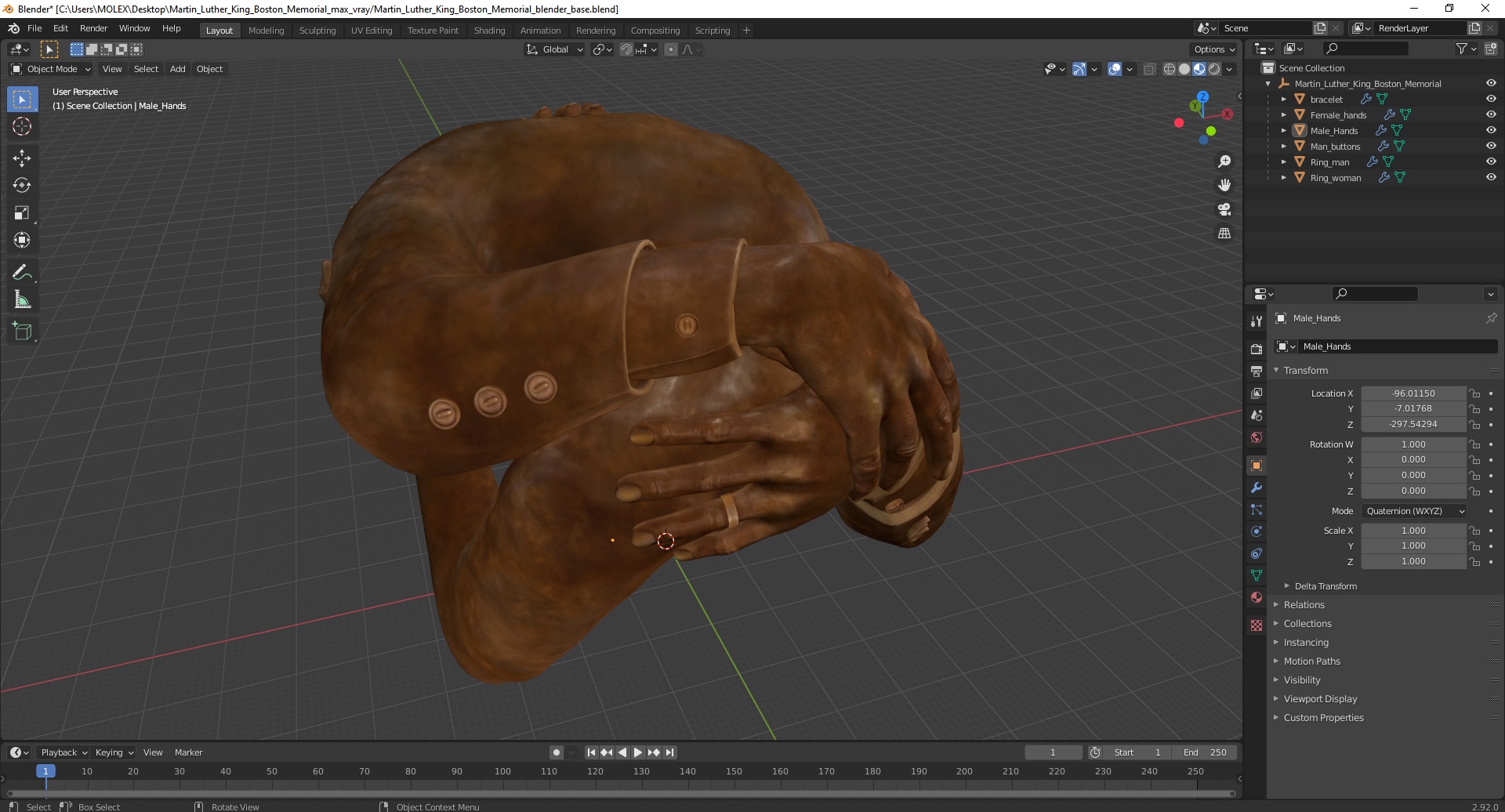Activate the Transform tool
This screenshot has width=1505, height=812.
pyautogui.click(x=22, y=241)
